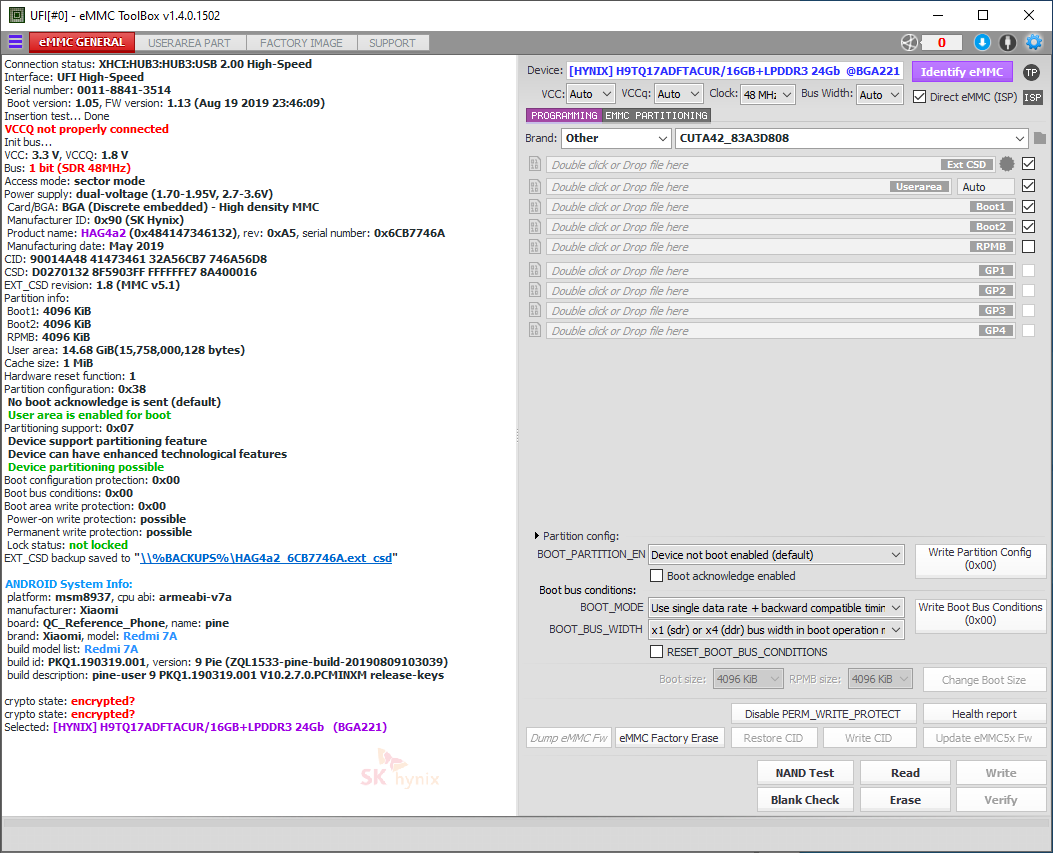
Task: Click the red counter box showing 0
Action: click(x=941, y=43)
